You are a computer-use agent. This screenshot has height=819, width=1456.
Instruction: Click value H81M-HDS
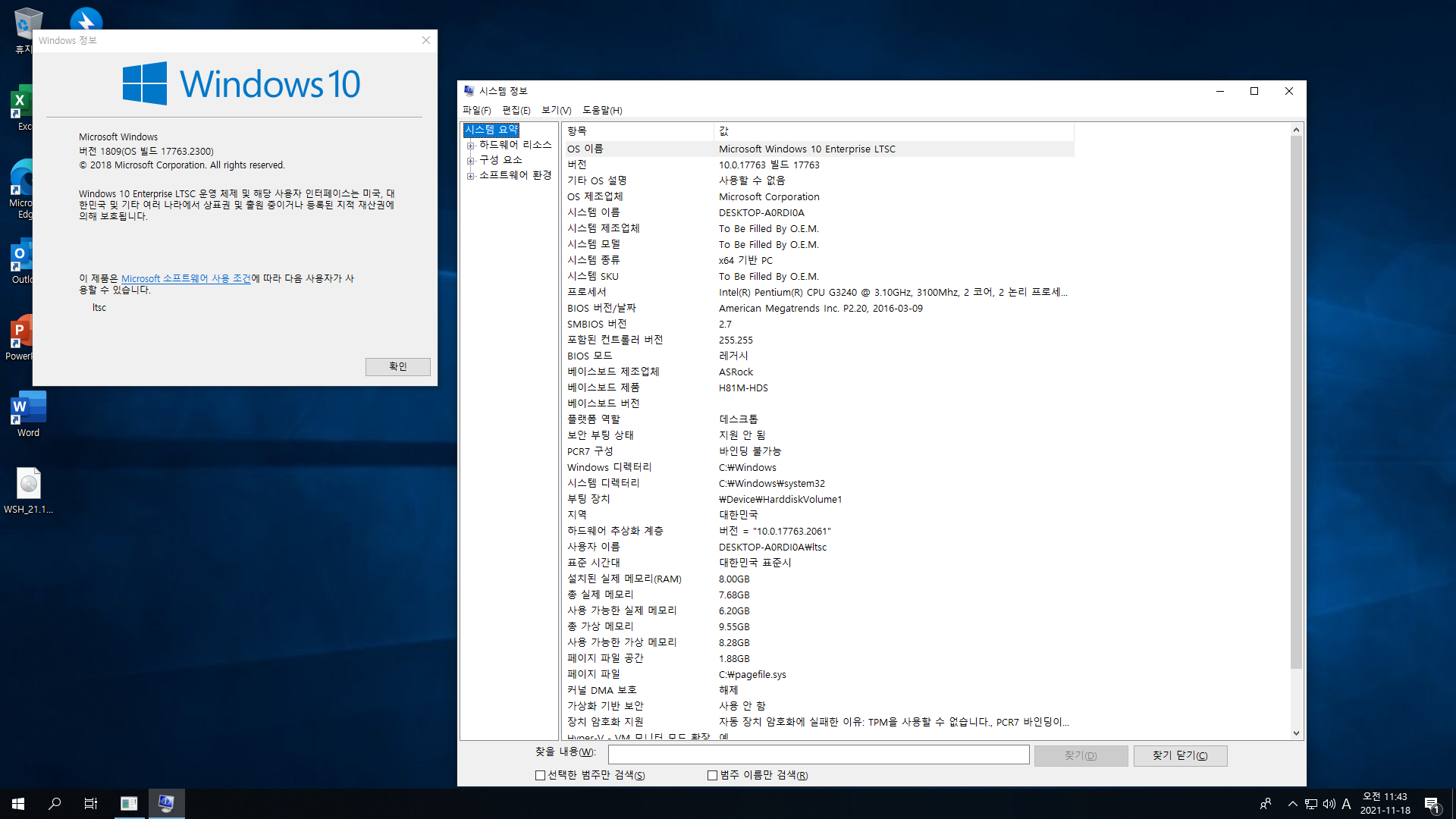pyautogui.click(x=743, y=388)
